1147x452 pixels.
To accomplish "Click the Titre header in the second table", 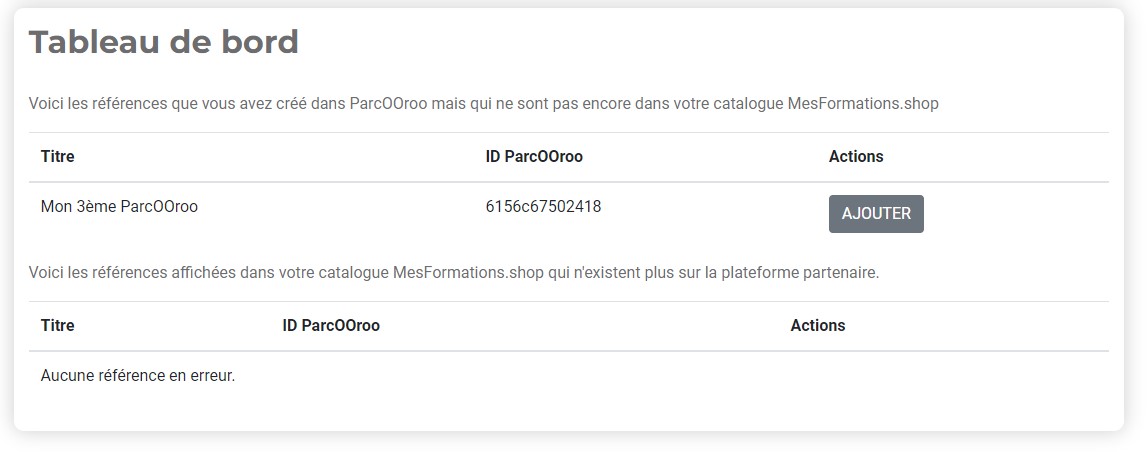I will click(58, 325).
